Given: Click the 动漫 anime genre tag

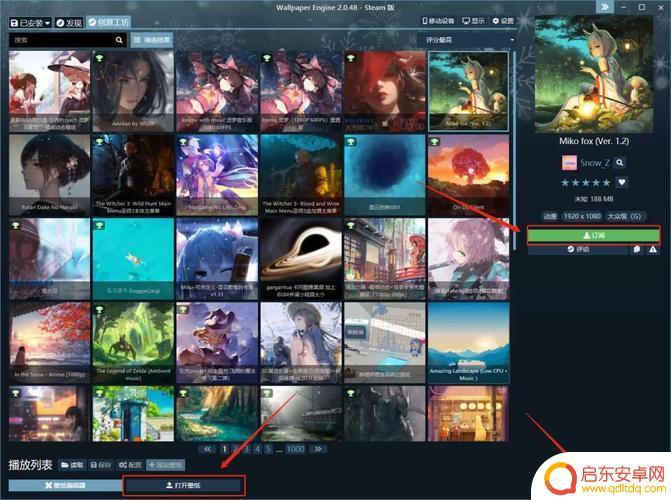Looking at the screenshot, I should (x=550, y=216).
